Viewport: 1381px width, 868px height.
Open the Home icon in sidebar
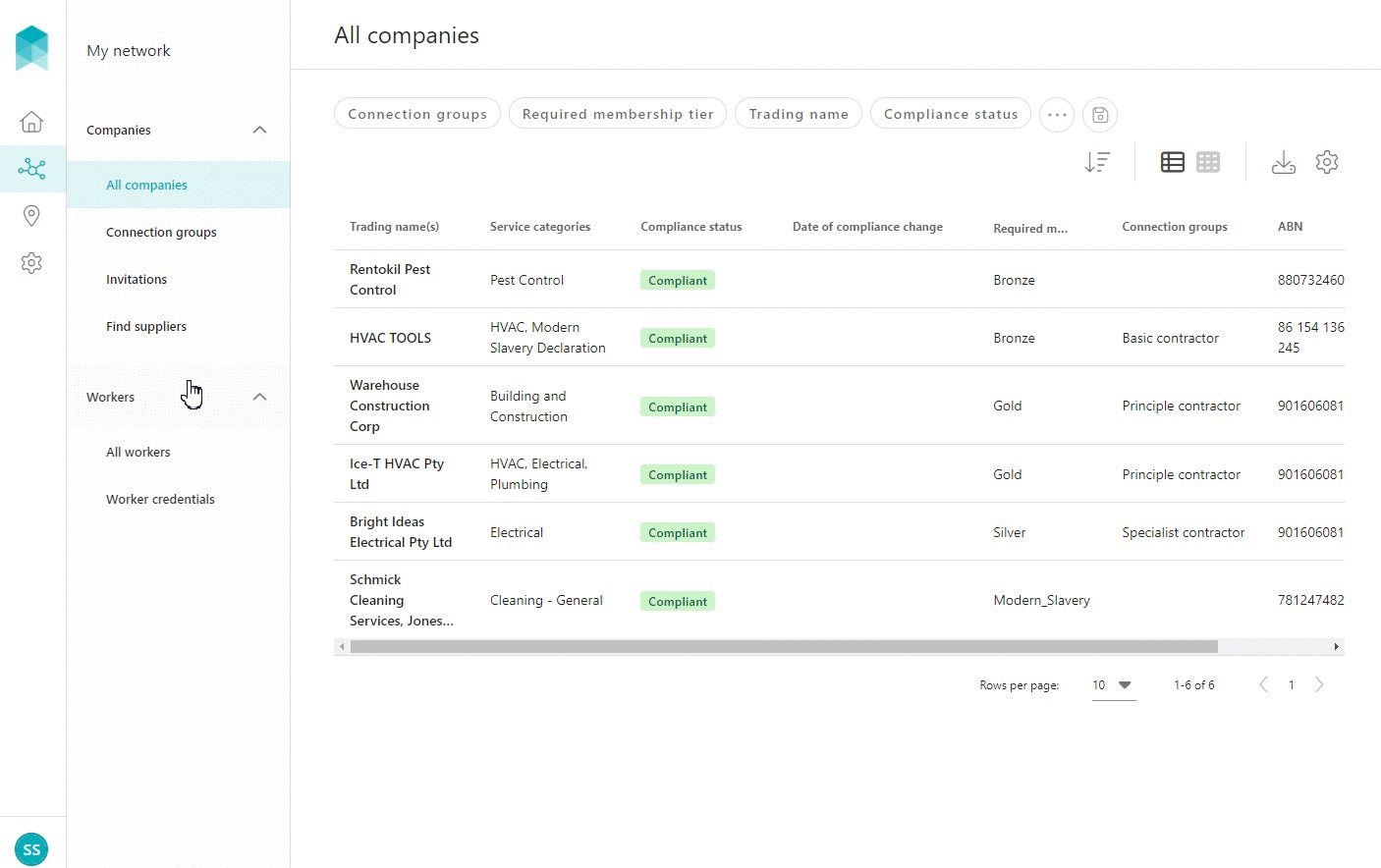point(31,122)
